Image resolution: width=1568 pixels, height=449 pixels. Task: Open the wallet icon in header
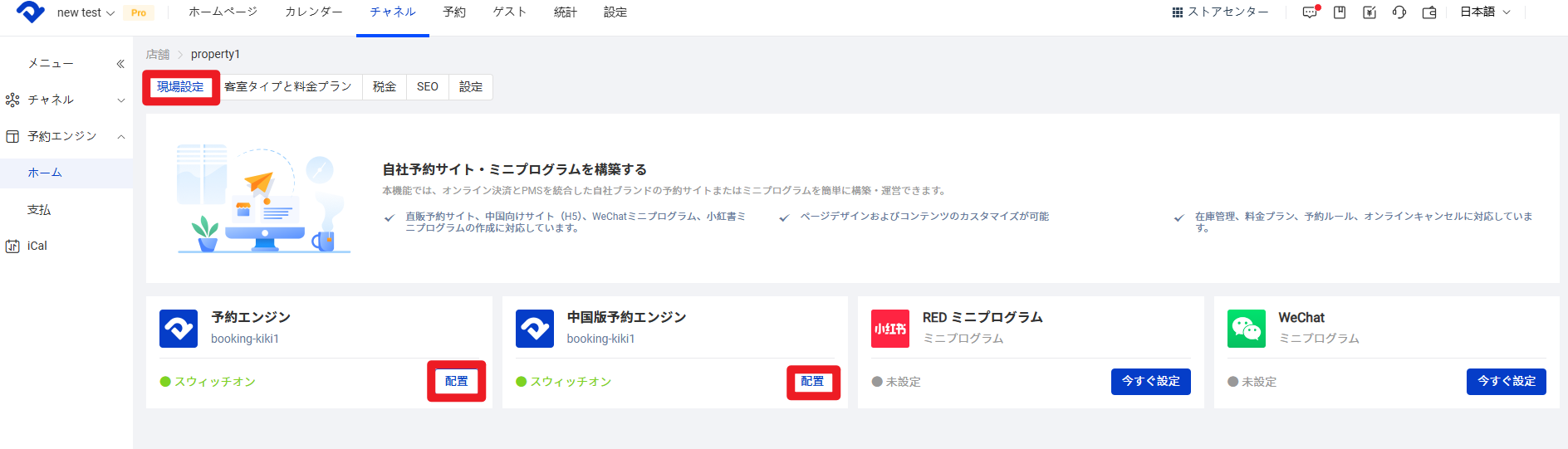[1429, 12]
